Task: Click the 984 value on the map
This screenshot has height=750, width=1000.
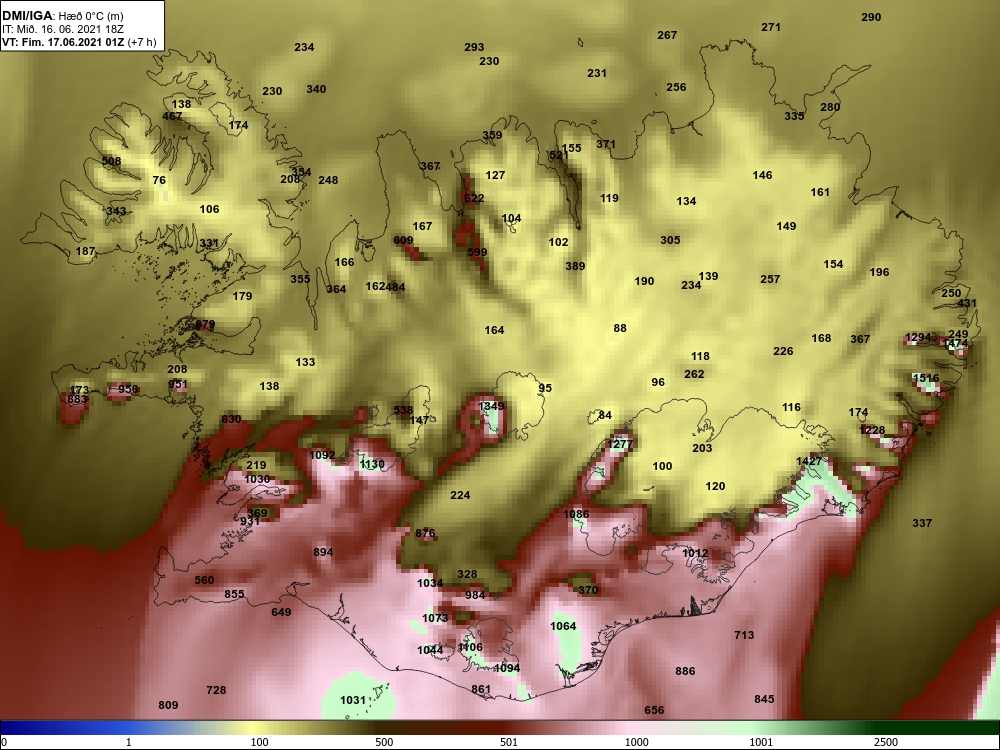Action: [x=475, y=595]
